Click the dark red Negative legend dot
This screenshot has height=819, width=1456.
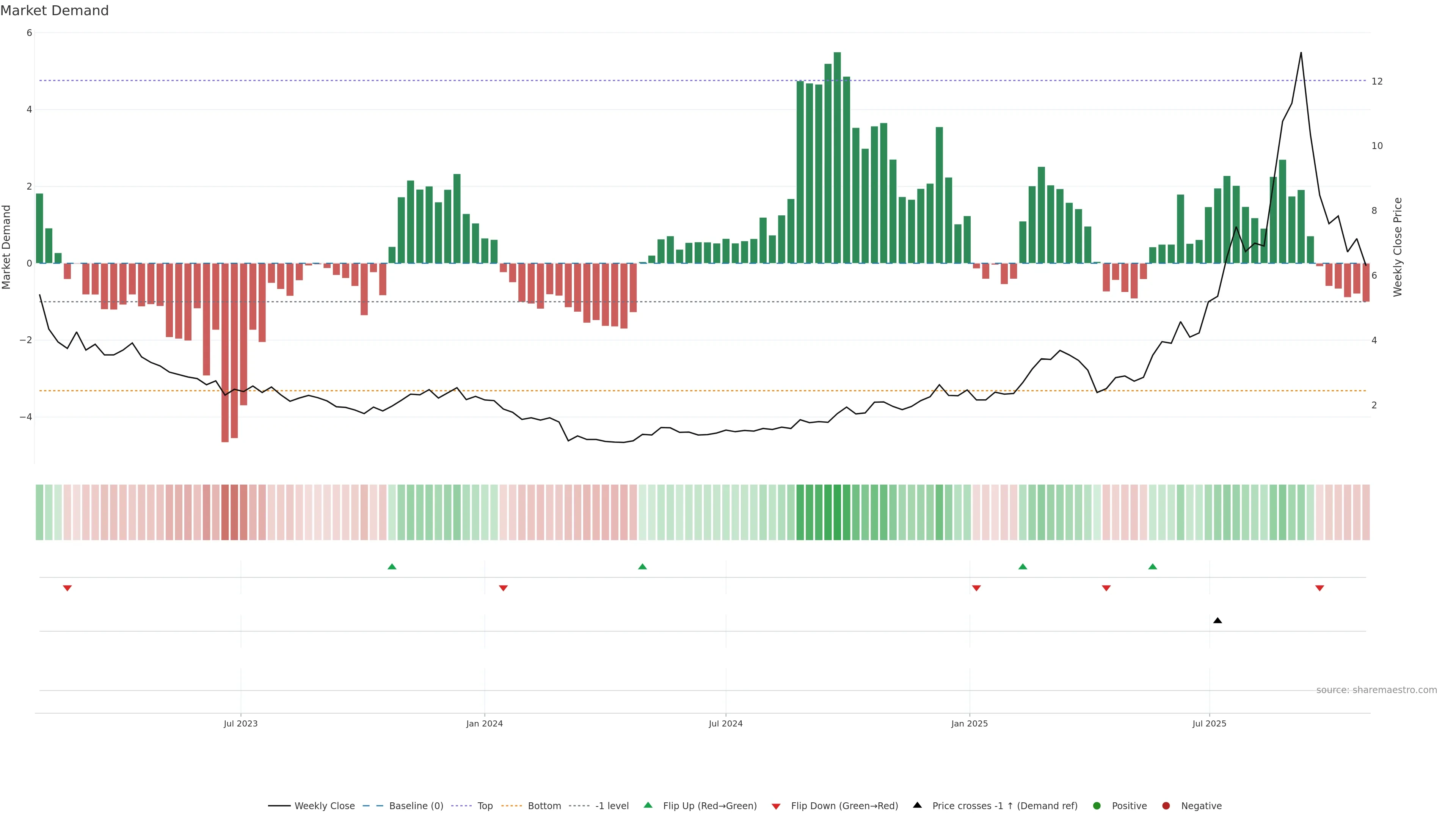tap(1166, 806)
